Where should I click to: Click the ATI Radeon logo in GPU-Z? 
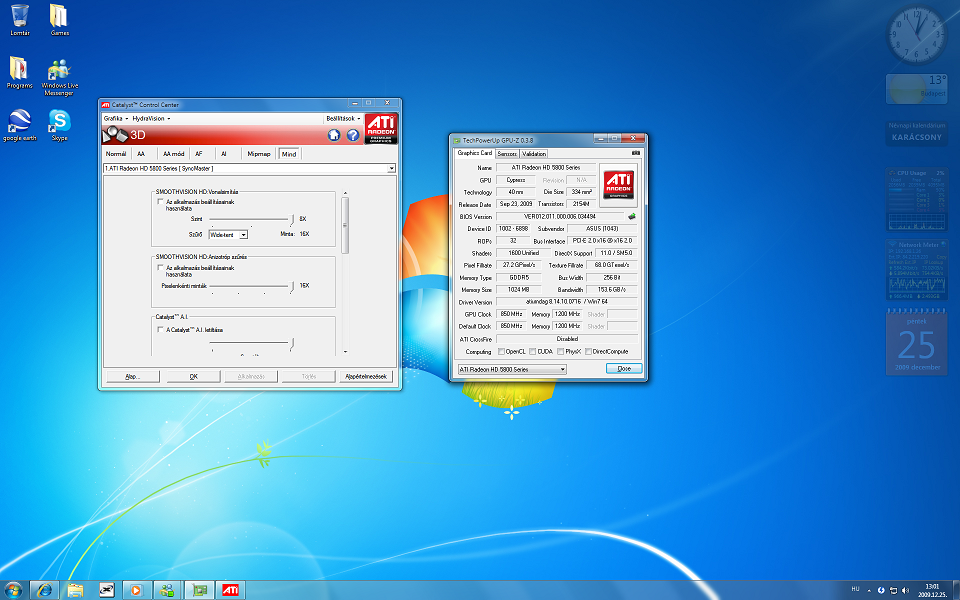pos(618,185)
